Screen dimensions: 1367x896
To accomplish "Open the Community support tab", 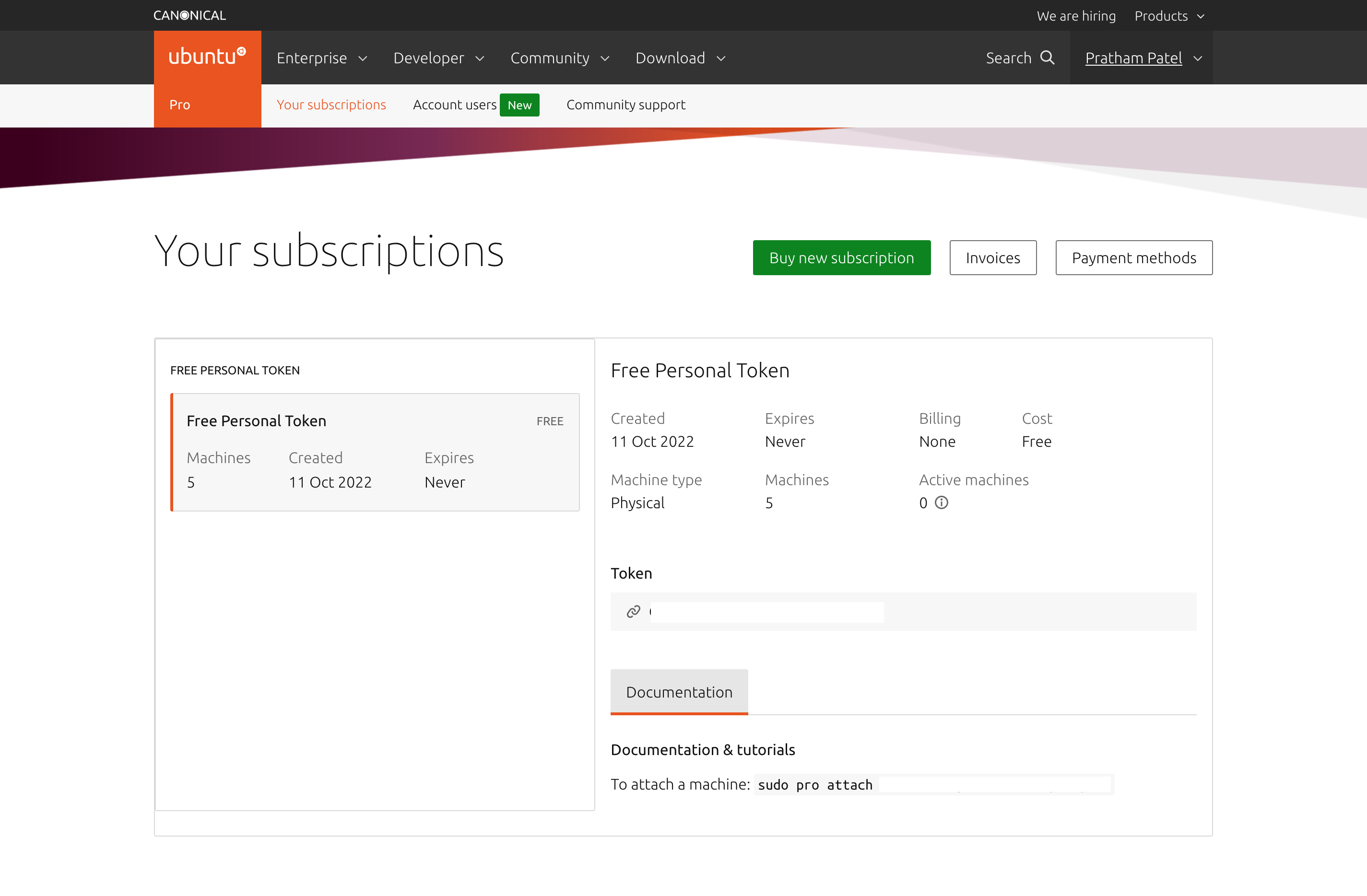I will tap(625, 105).
